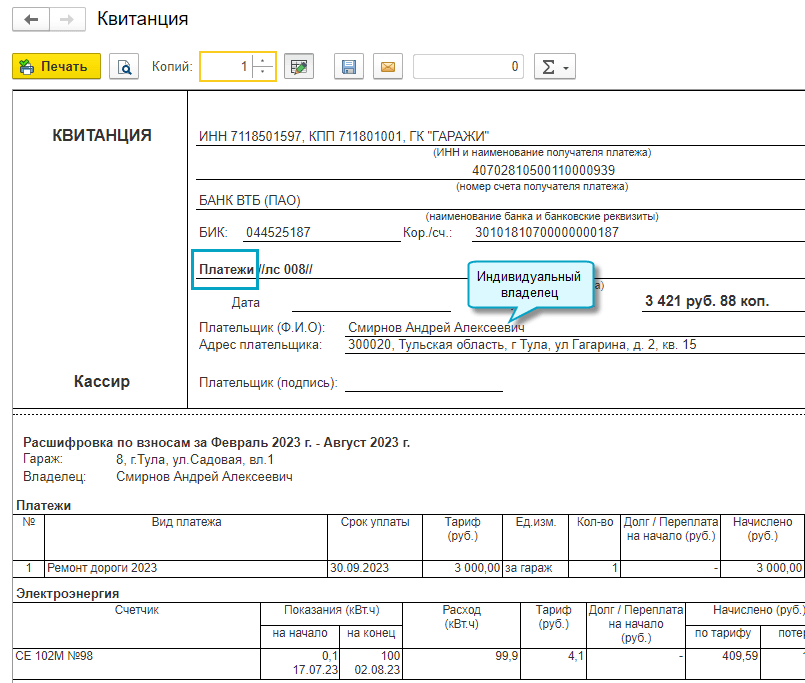The image size is (805, 683).
Task: Go forward with the right arrow button
Action: [67, 20]
